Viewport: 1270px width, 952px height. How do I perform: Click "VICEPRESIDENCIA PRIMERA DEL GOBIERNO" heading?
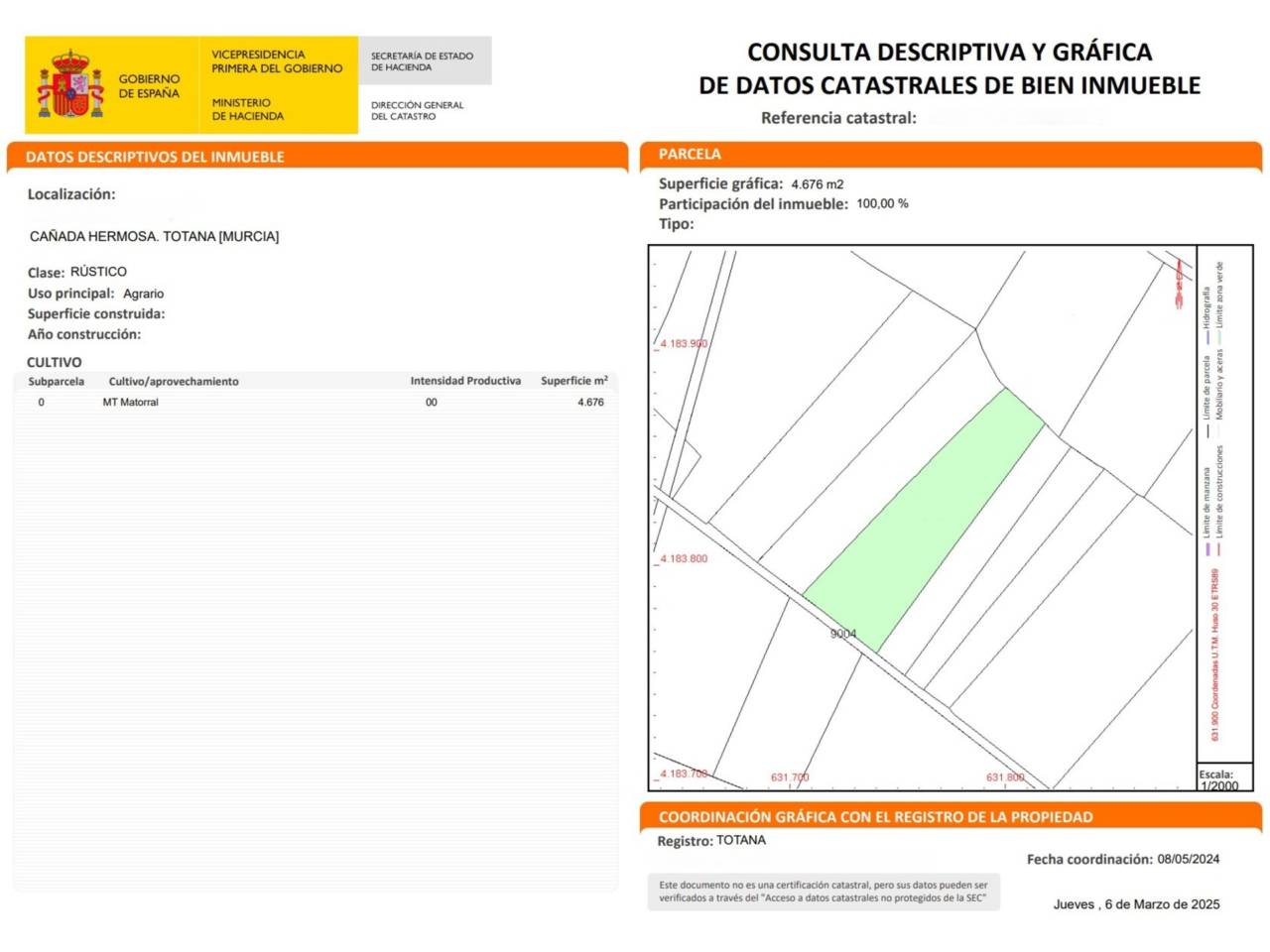pos(277,61)
